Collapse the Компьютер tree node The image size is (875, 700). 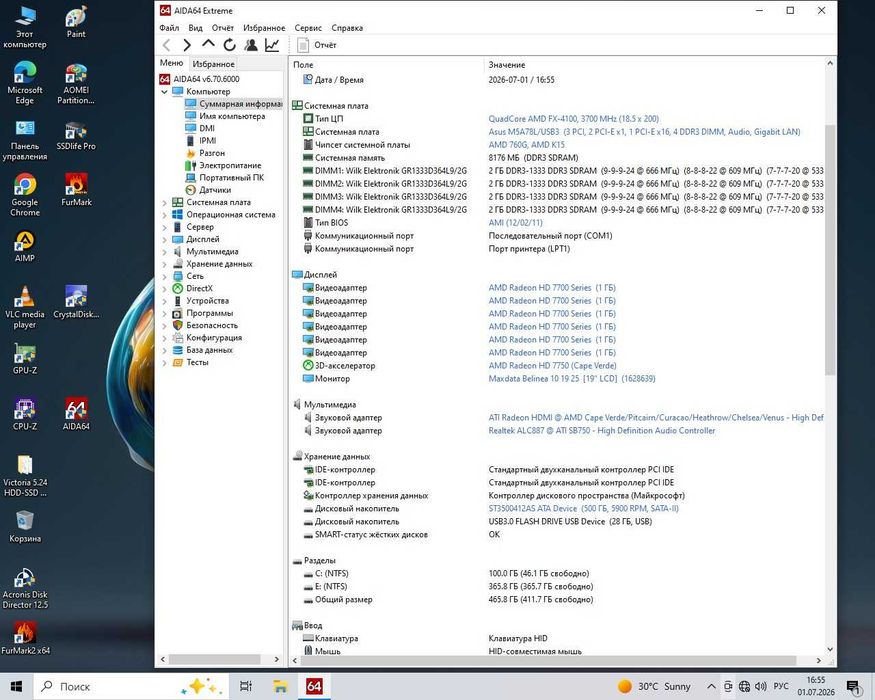tap(164, 92)
